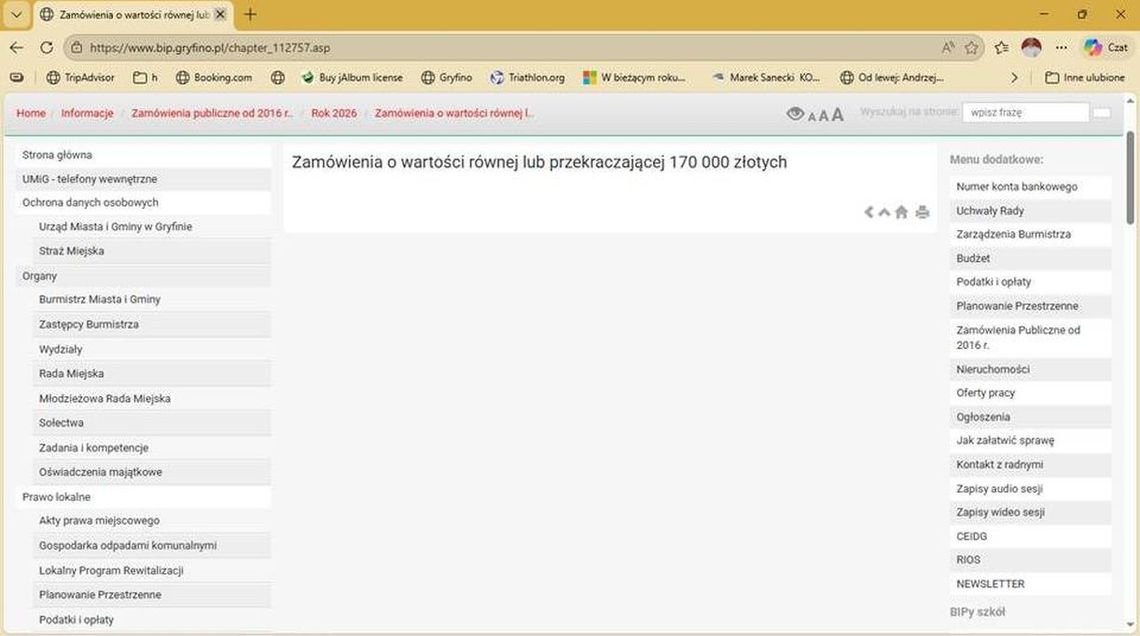Image resolution: width=1140 pixels, height=636 pixels.
Task: Open the Uchwały Rady link
Action: [990, 211]
